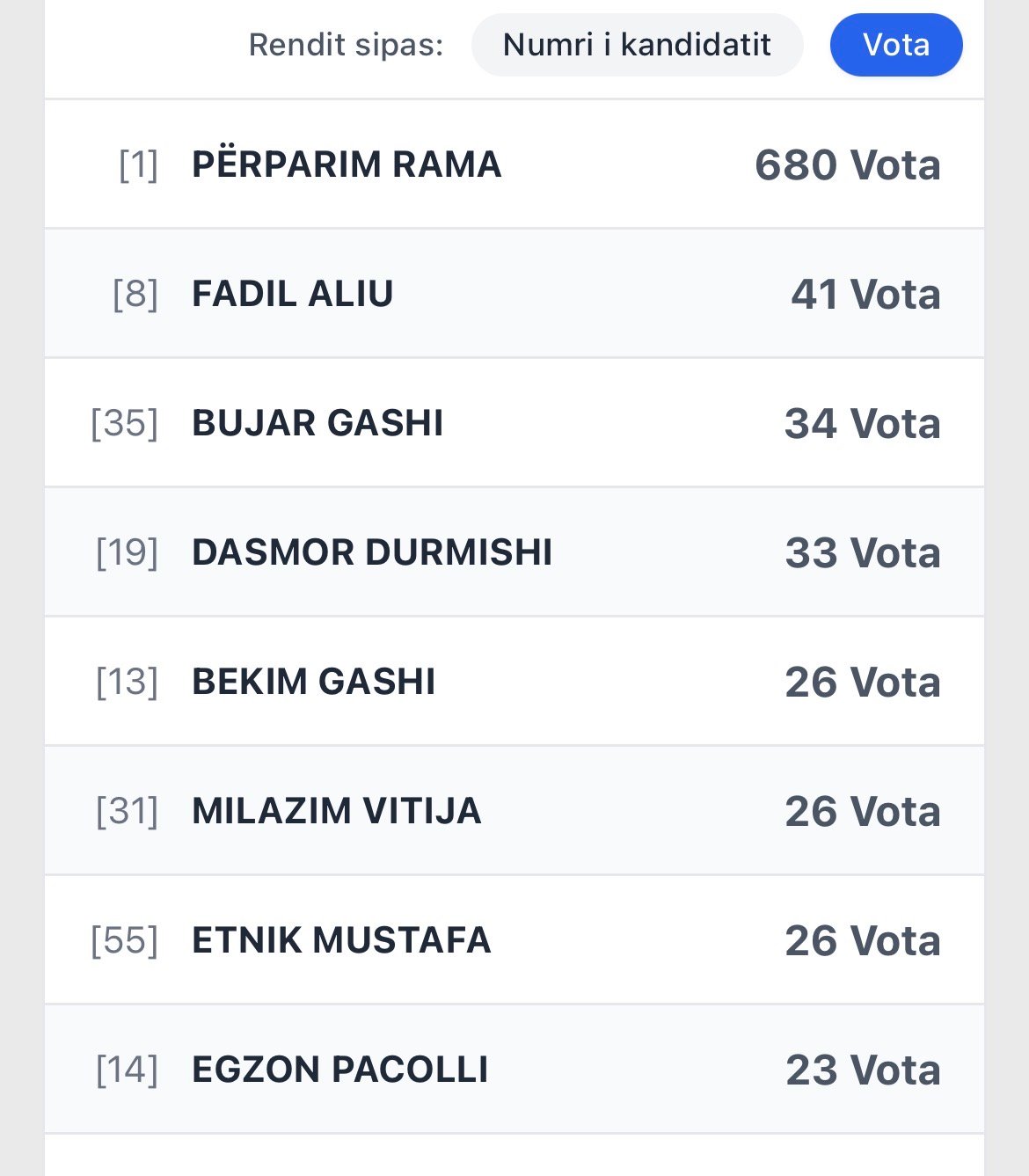Click the 680 Vota count
1029x1176 pixels.
847,165
